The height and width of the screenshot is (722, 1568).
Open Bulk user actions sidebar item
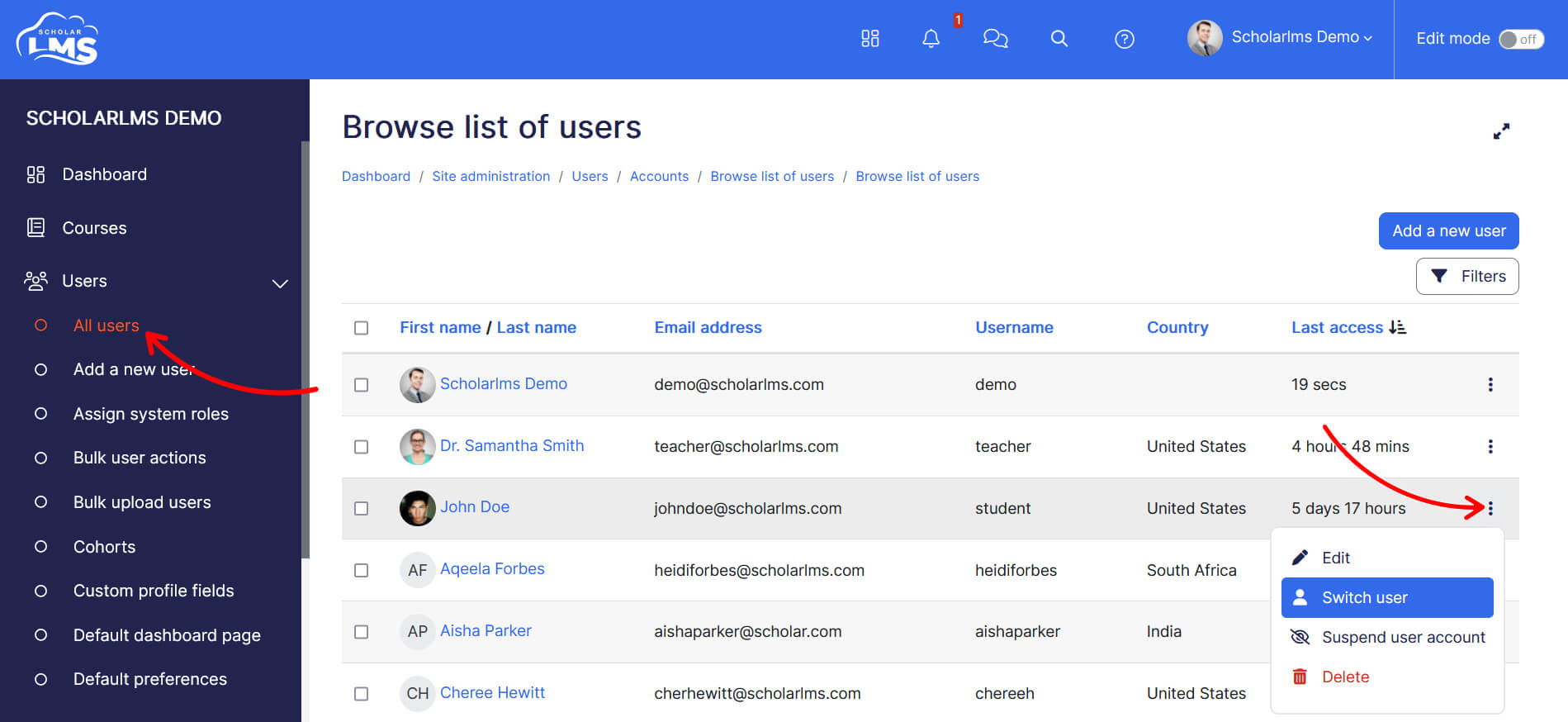[140, 458]
